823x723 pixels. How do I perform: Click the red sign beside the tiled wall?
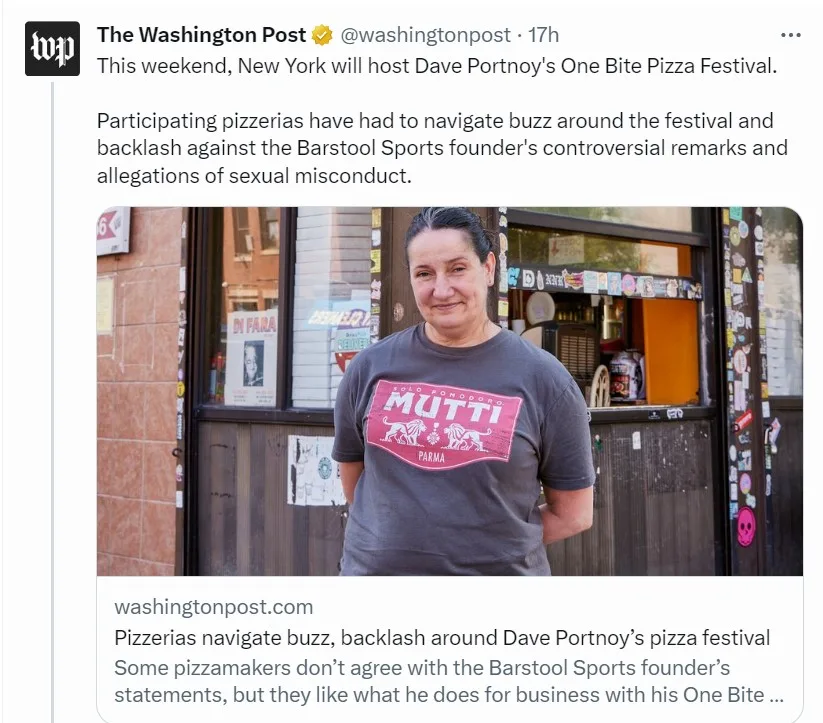point(113,230)
